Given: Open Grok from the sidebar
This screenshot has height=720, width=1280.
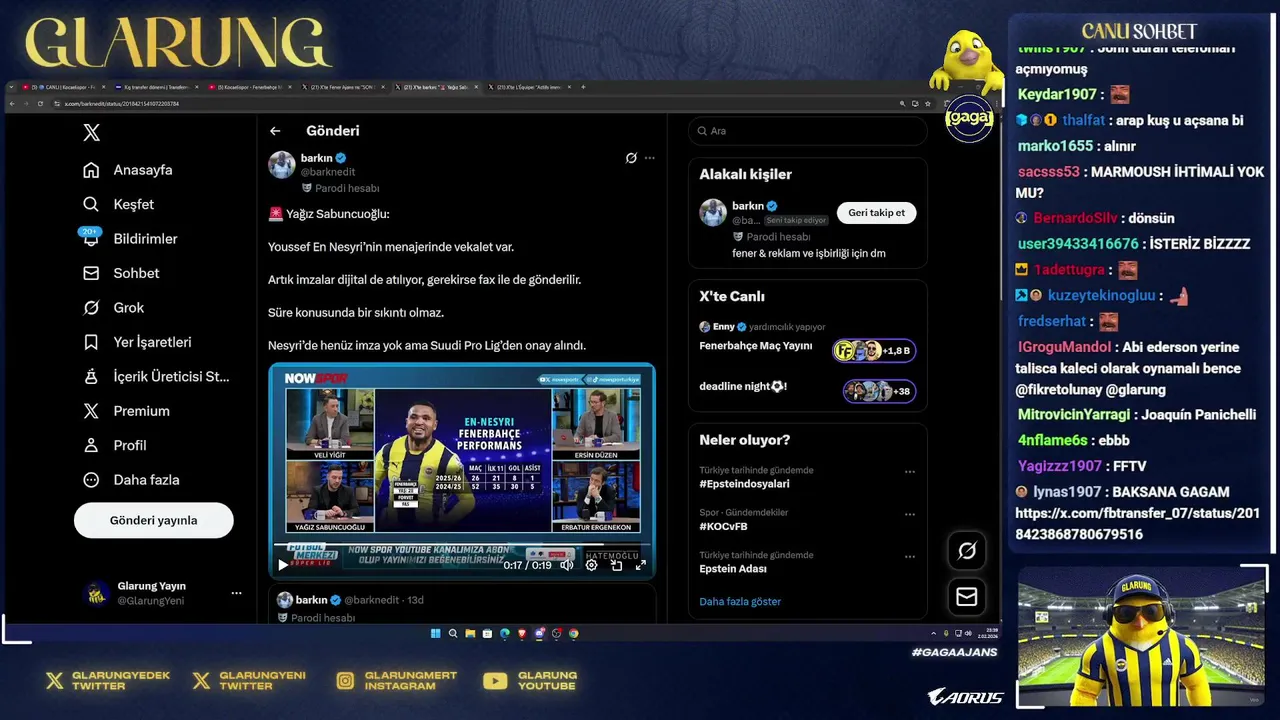Looking at the screenshot, I should pyautogui.click(x=113, y=307).
